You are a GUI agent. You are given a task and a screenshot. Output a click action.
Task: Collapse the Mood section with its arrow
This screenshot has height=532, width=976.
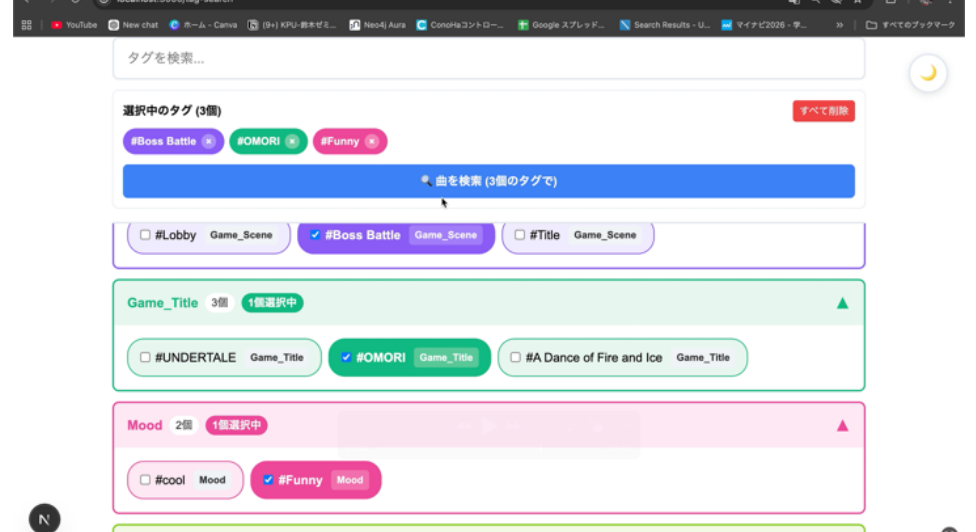tap(842, 426)
